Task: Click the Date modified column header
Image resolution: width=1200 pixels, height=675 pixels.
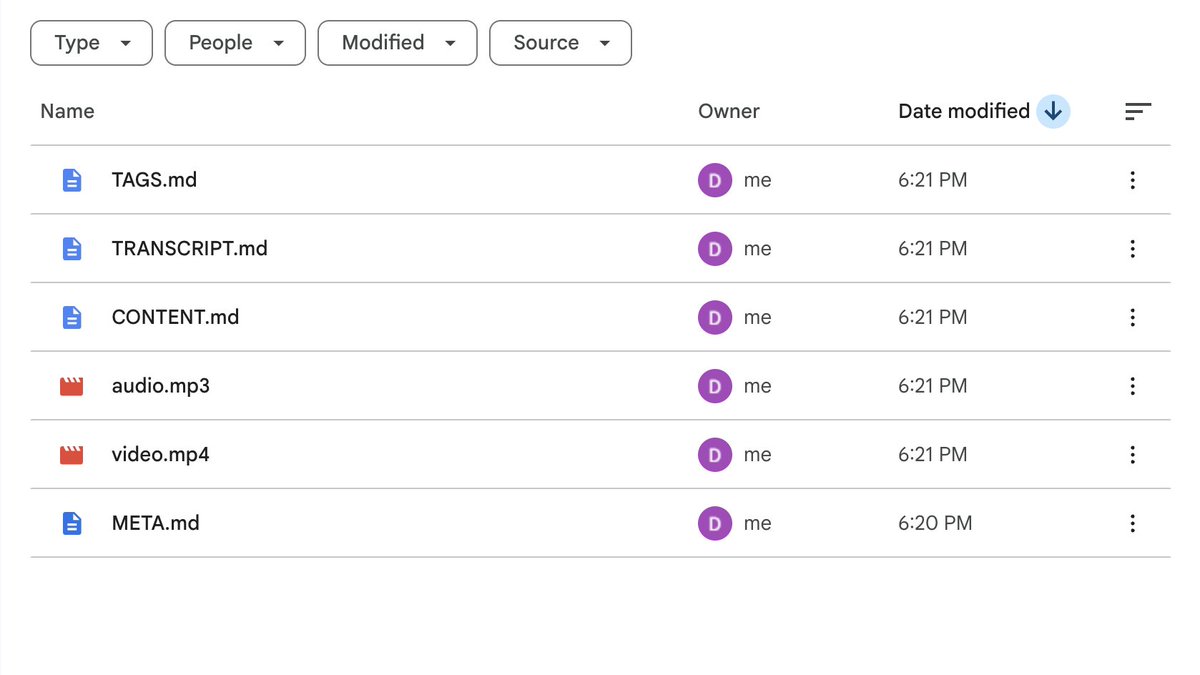Action: pyautogui.click(x=963, y=112)
